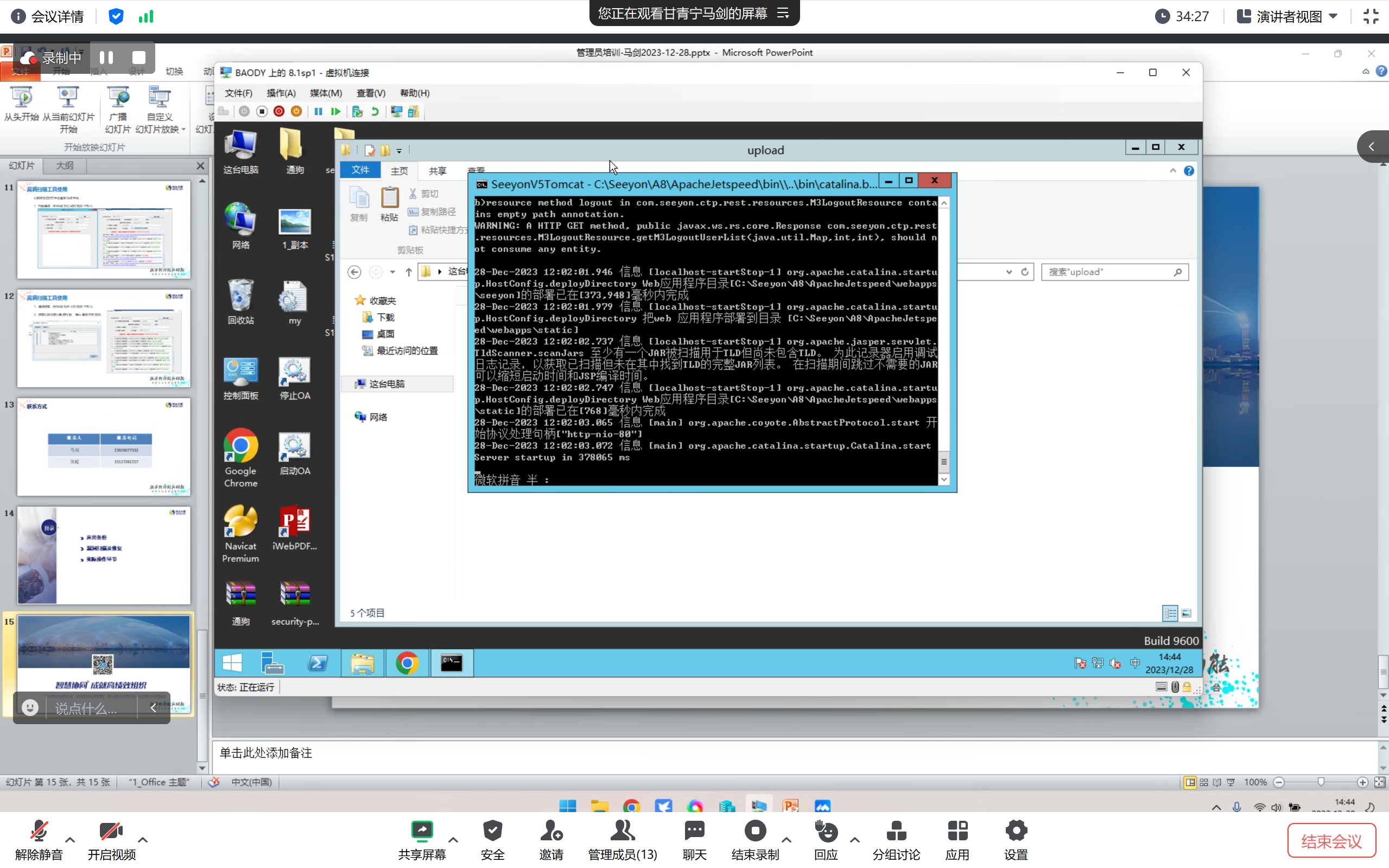Image resolution: width=1389 pixels, height=868 pixels.
Task: Click the End Meeting button
Action: coord(1331,841)
